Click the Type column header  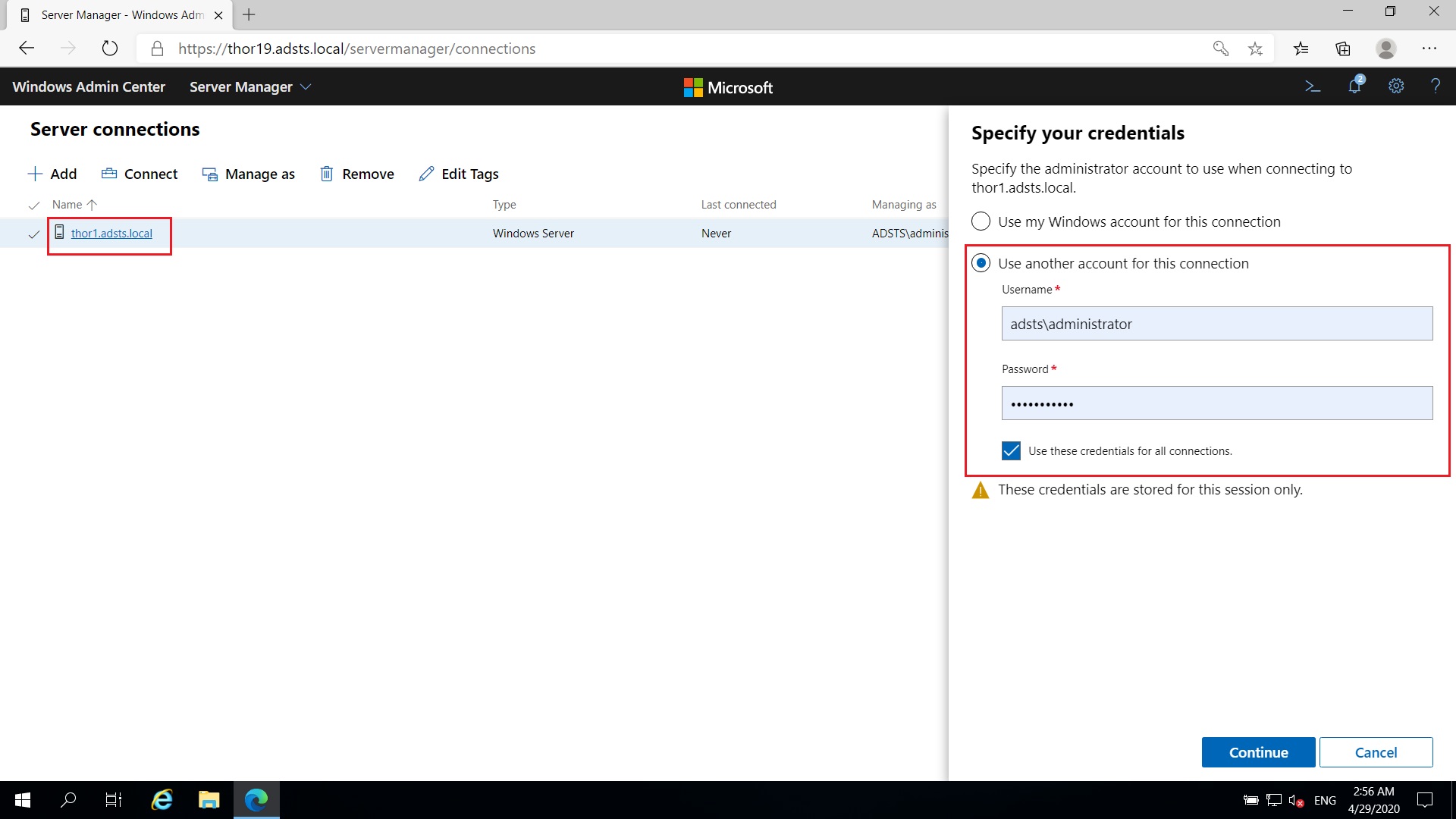tap(504, 205)
